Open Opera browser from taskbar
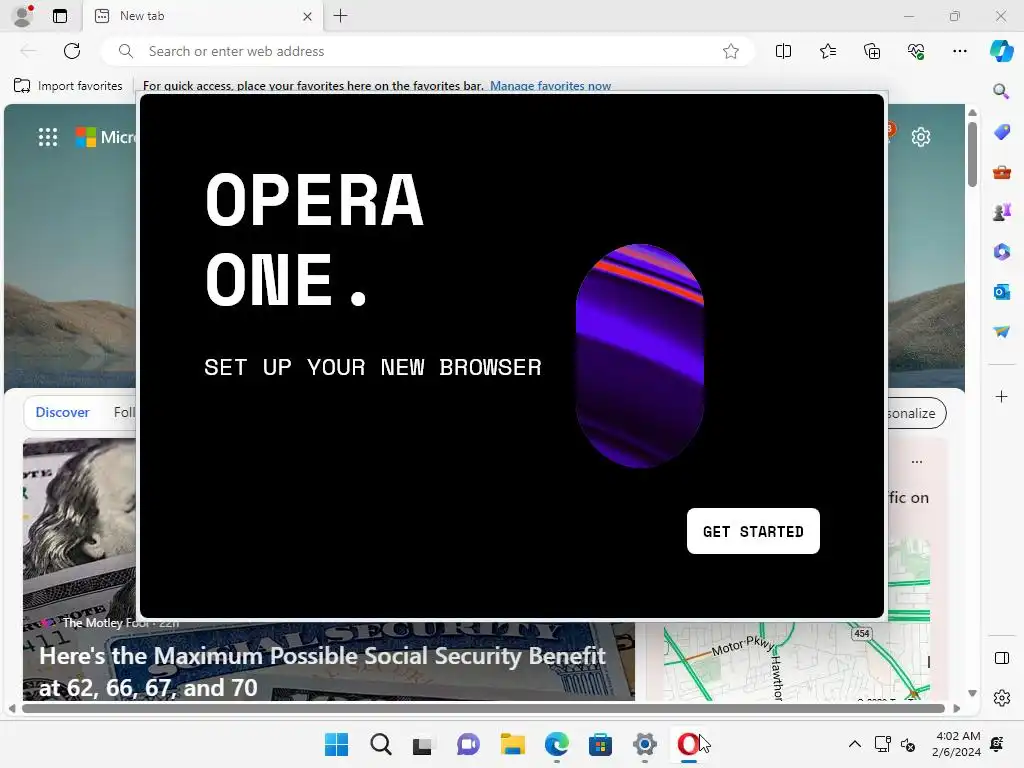This screenshot has width=1024, height=768. pos(688,744)
